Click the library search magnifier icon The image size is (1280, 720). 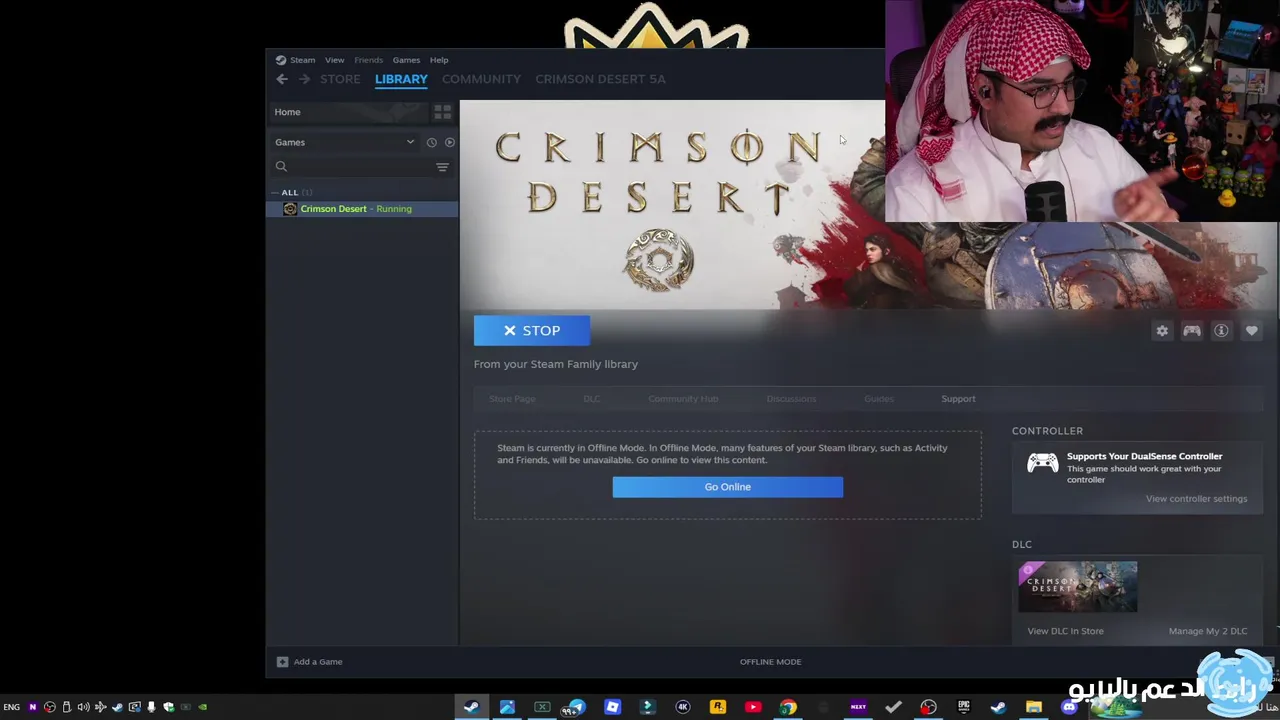[281, 167]
